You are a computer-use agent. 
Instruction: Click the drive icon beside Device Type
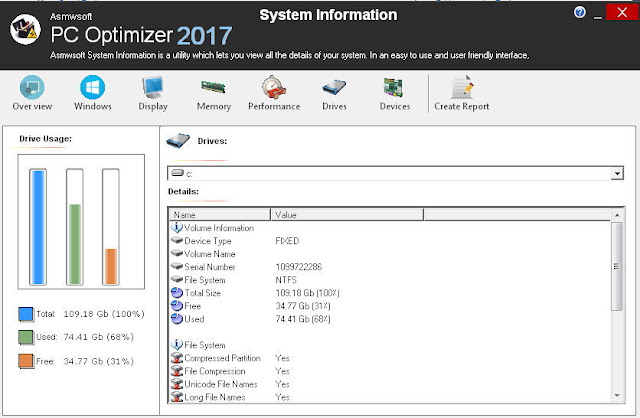177,240
